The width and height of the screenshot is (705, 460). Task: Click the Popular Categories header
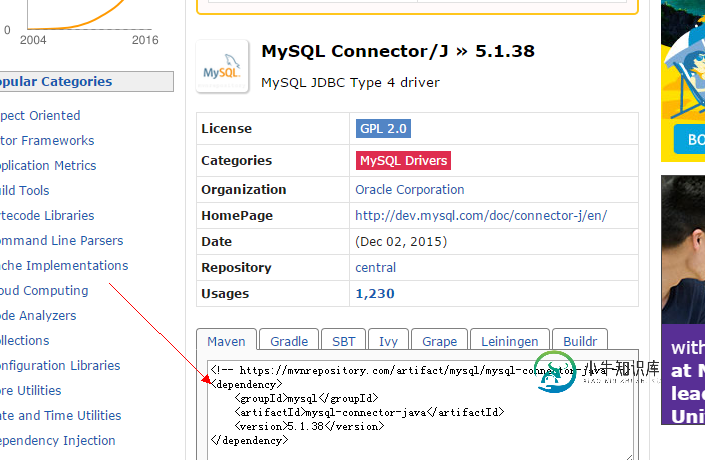(x=86, y=81)
